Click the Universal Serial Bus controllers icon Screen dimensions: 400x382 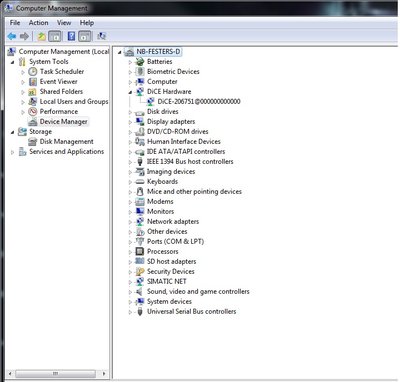[x=140, y=312]
